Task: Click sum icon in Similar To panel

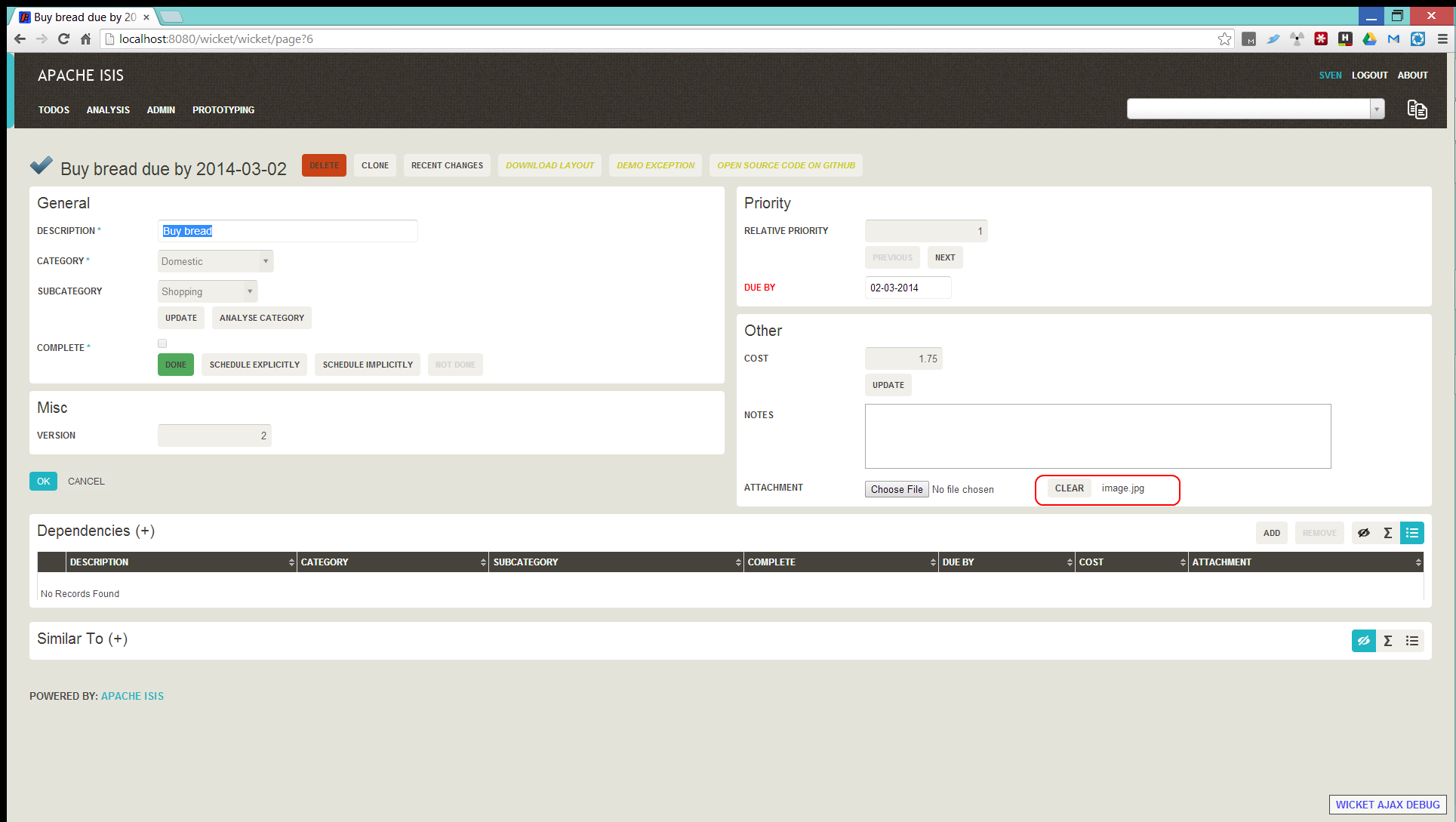Action: coord(1387,641)
